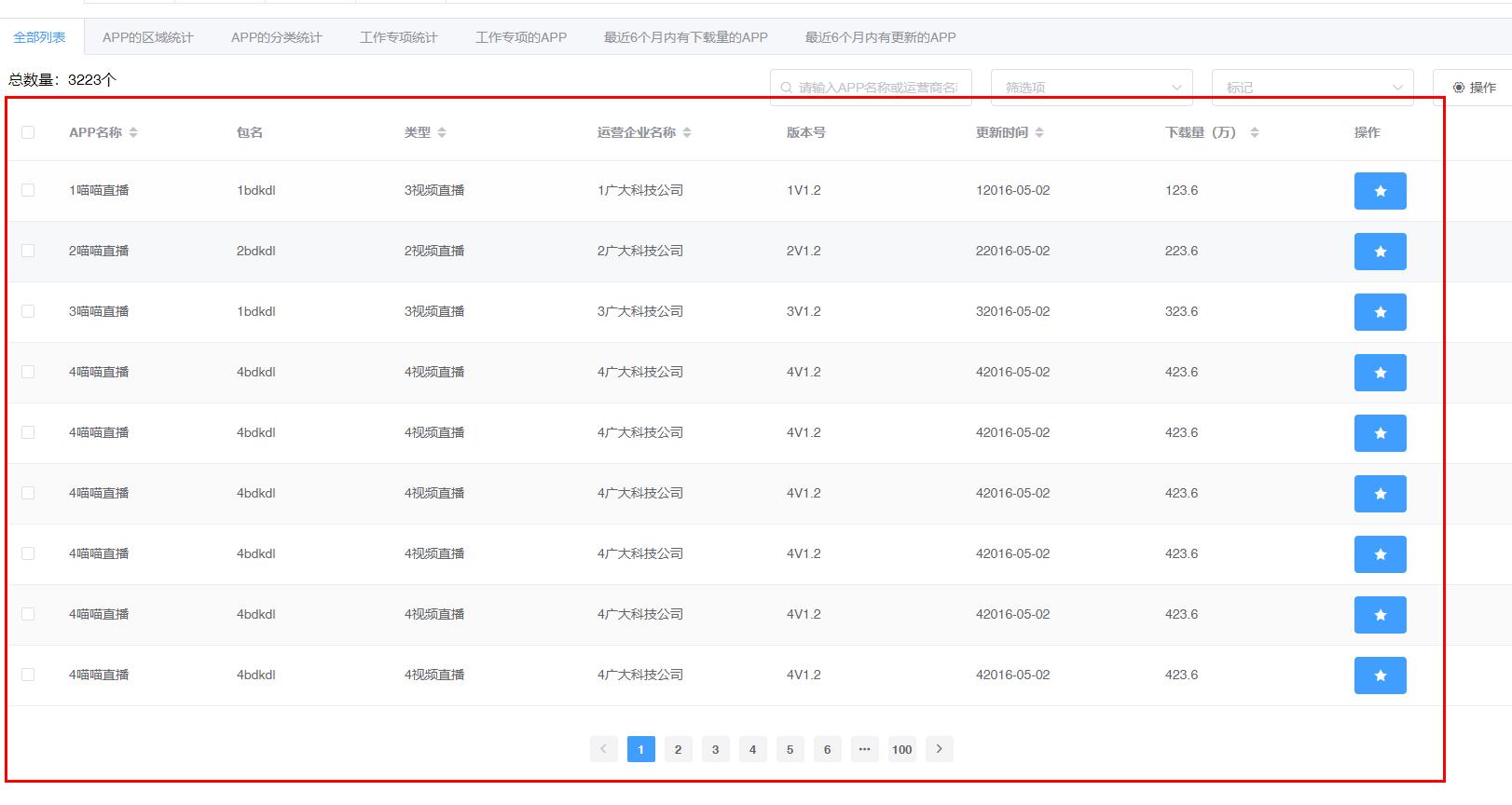Click the 包名 column header
1512x805 pixels.
point(250,132)
